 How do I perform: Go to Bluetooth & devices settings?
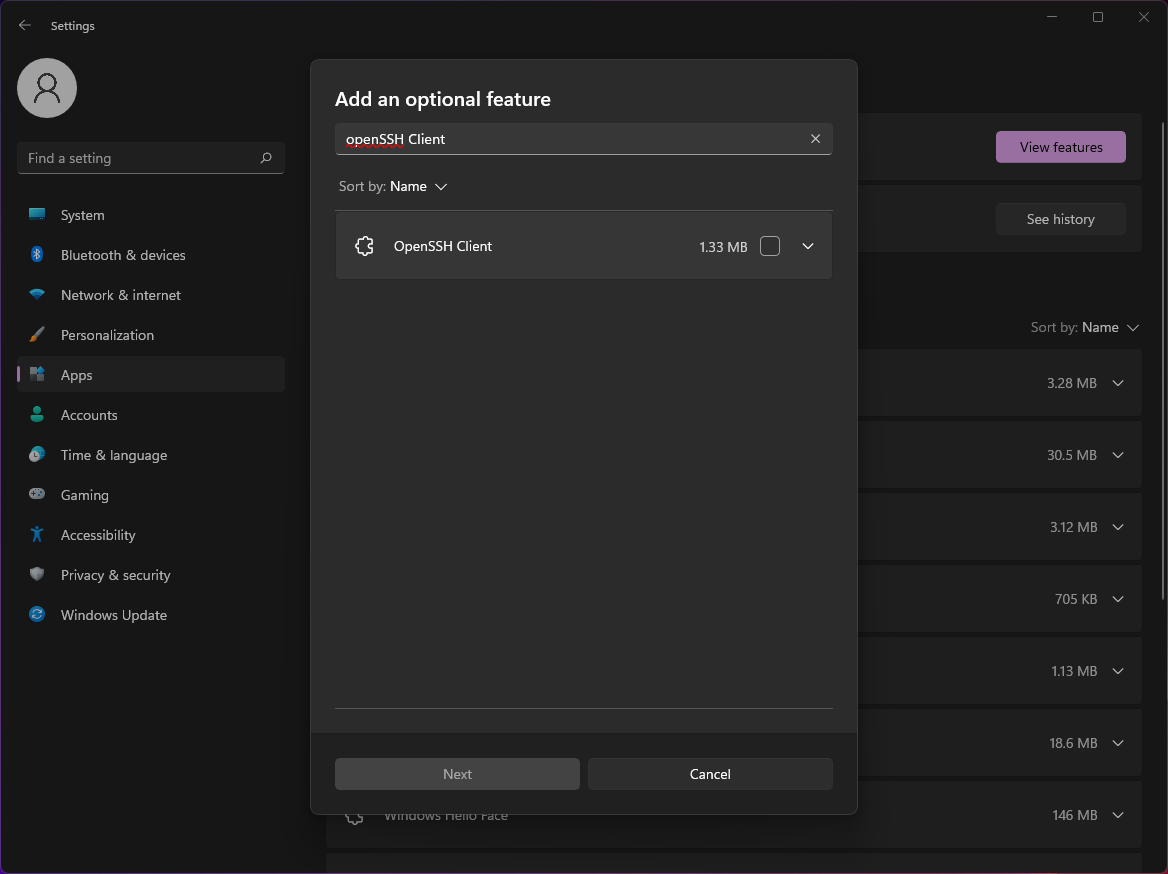[x=150, y=255]
